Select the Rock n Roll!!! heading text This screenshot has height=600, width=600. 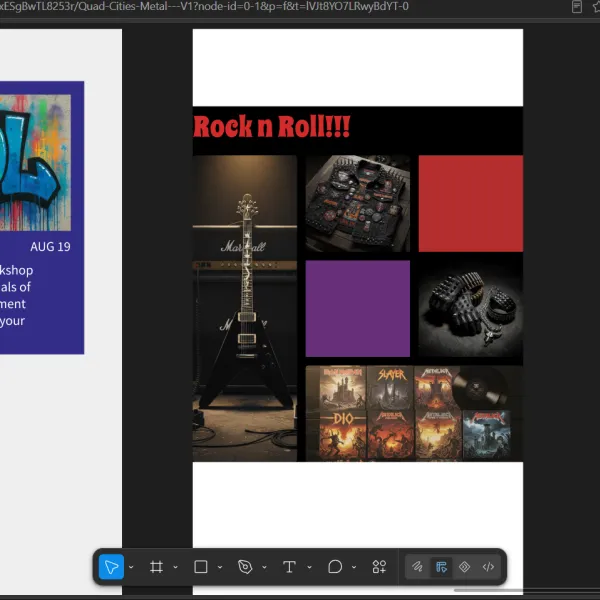(x=272, y=127)
